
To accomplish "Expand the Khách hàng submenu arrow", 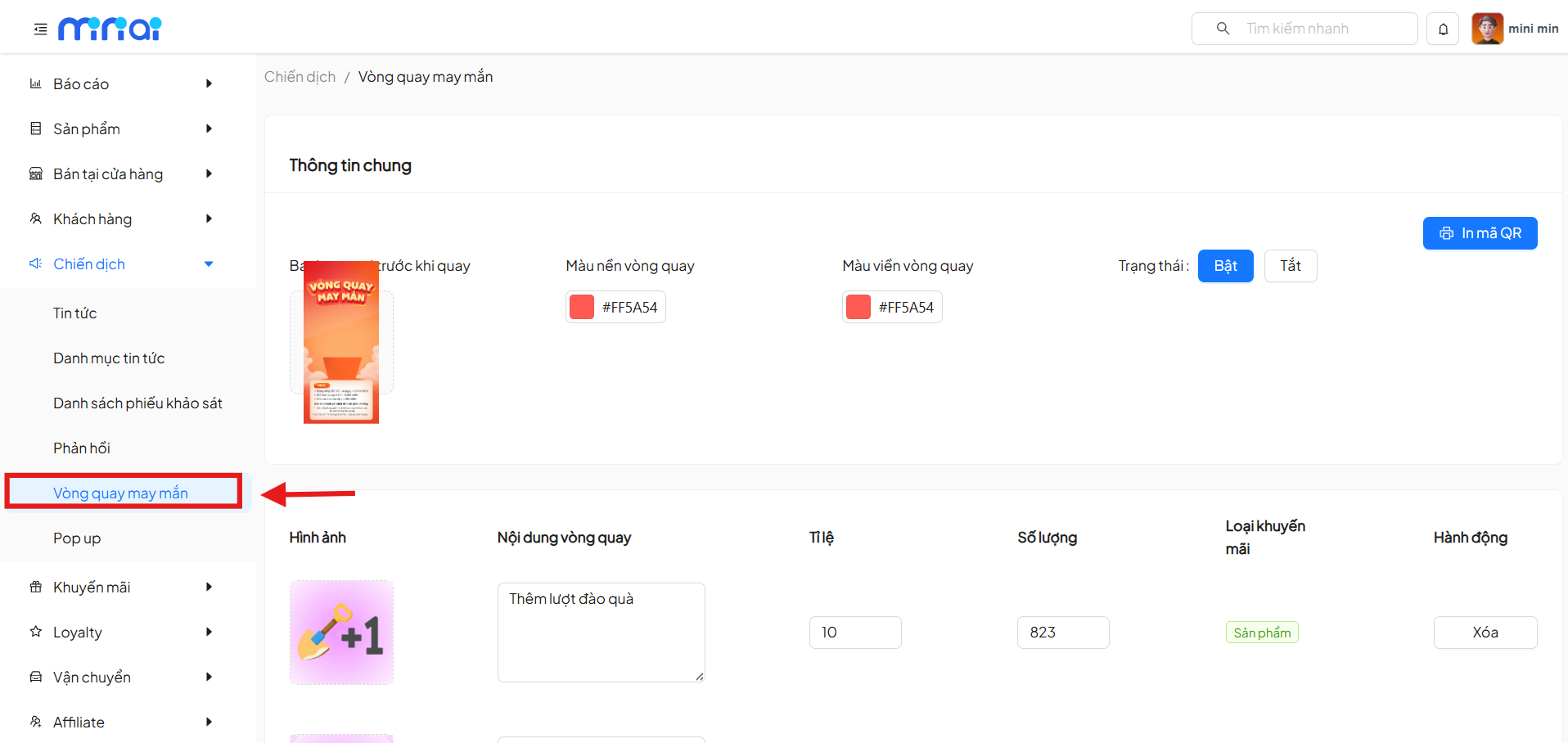I will (209, 218).
